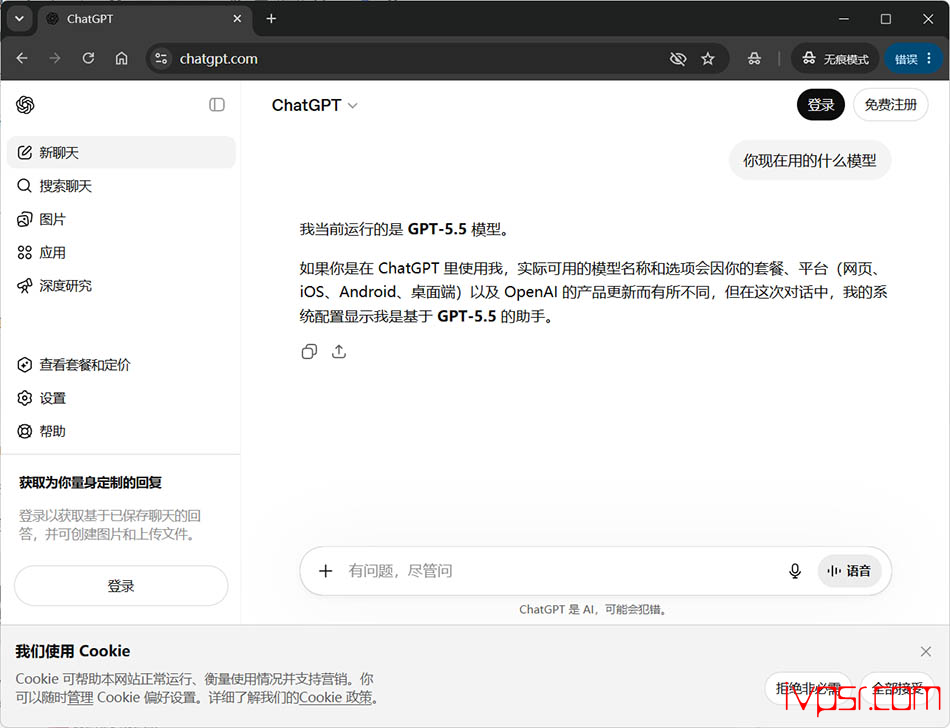Reload the page with refresh icon
The image size is (950, 728).
click(x=88, y=59)
